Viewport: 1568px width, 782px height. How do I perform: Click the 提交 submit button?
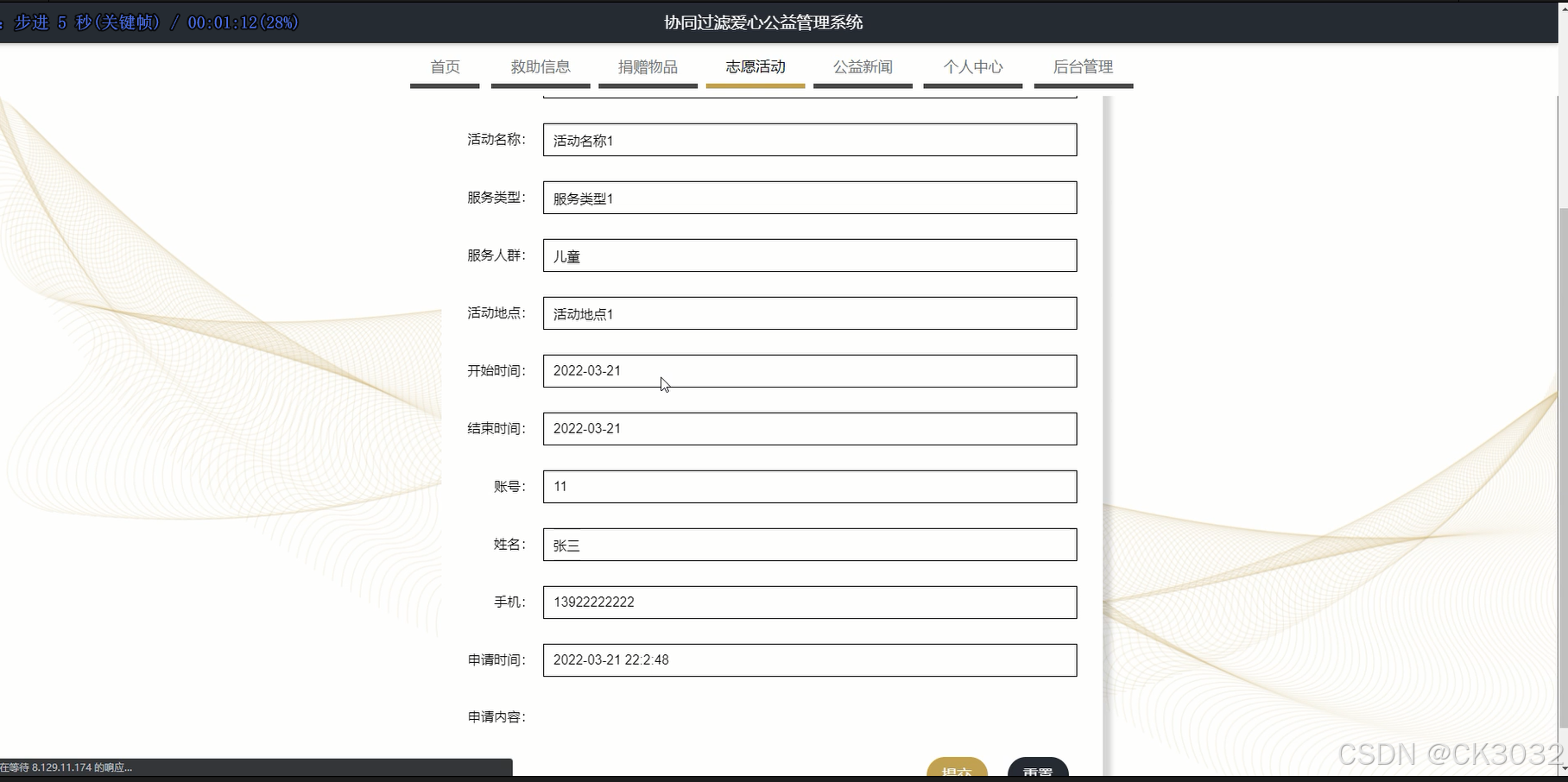(957, 773)
